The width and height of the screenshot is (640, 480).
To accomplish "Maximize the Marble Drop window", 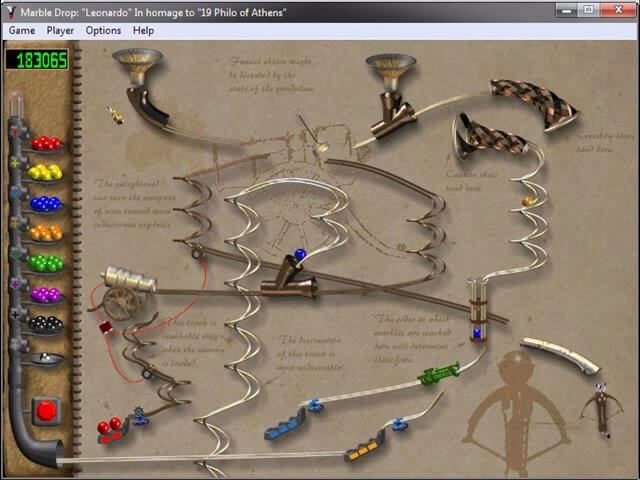I will tap(588, 10).
